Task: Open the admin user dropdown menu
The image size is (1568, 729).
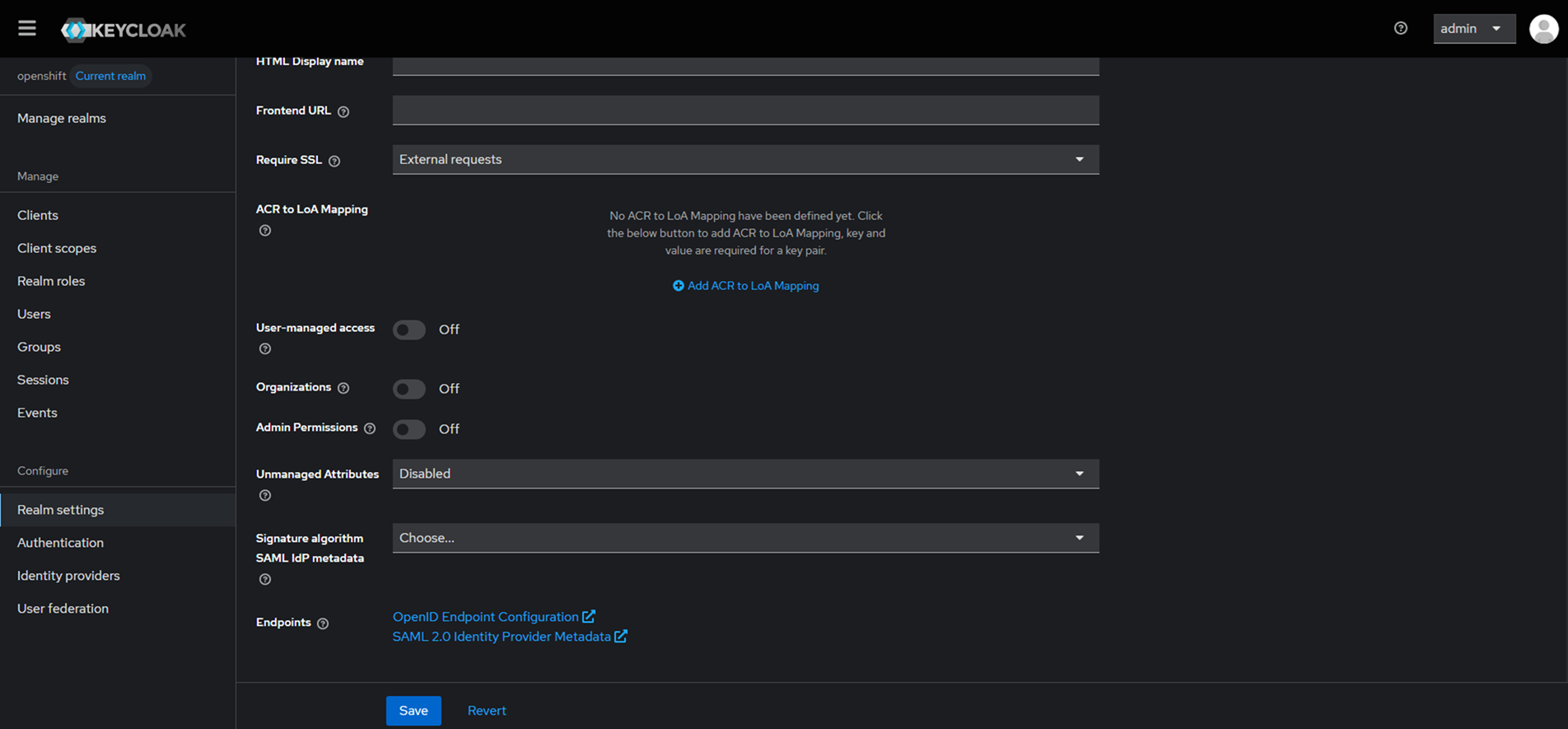Action: 1472,29
